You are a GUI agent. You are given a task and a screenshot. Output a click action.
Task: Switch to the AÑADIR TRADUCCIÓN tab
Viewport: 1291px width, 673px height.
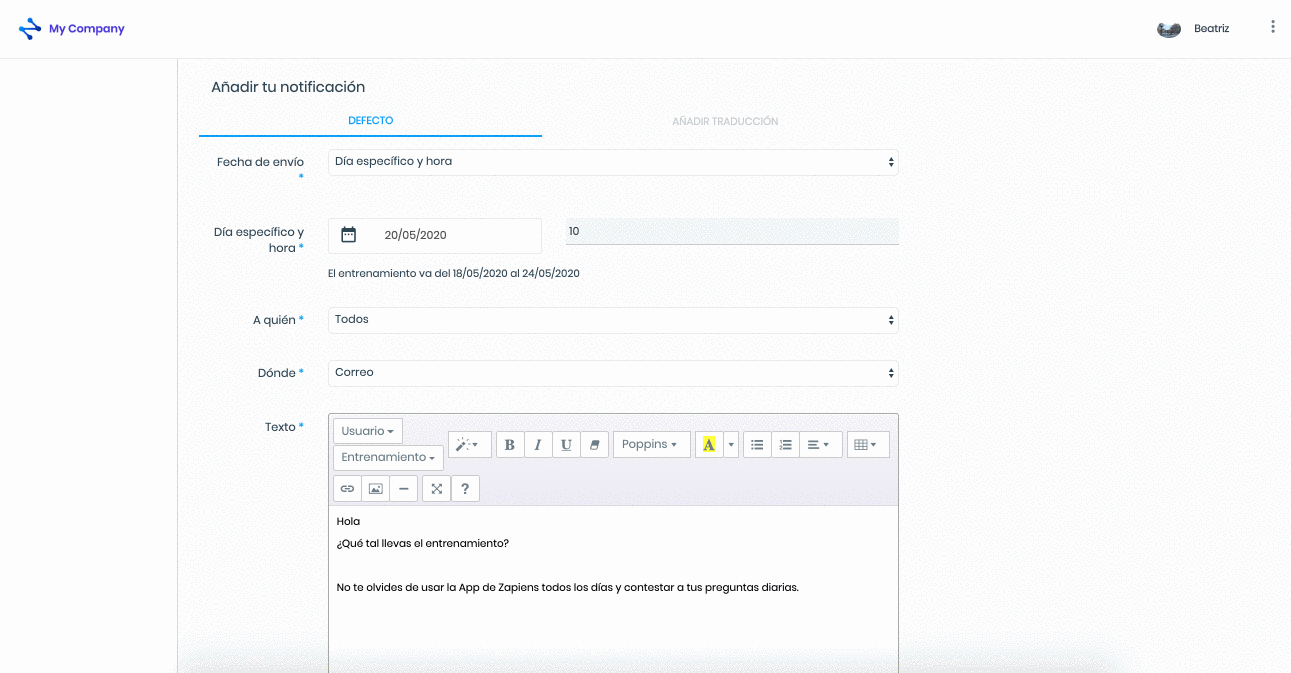[725, 121]
